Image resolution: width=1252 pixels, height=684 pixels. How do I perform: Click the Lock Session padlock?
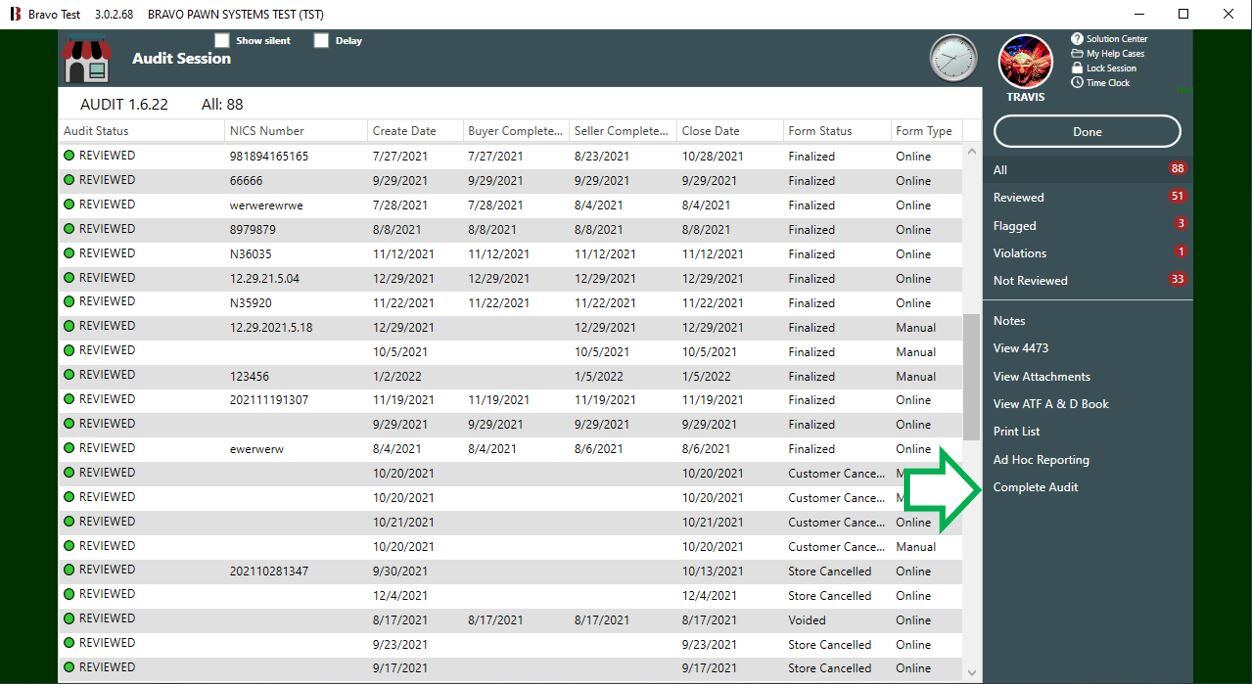[1077, 68]
